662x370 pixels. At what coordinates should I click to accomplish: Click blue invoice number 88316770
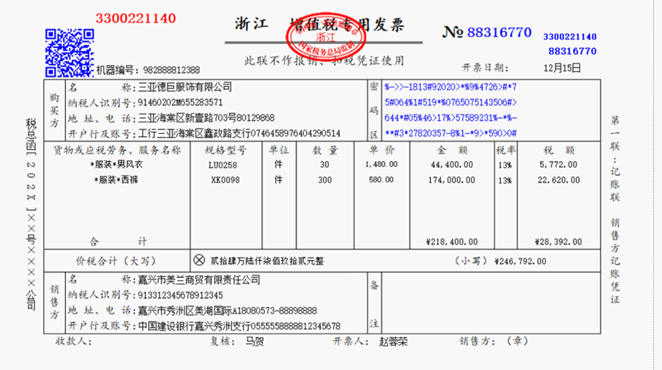(499, 32)
